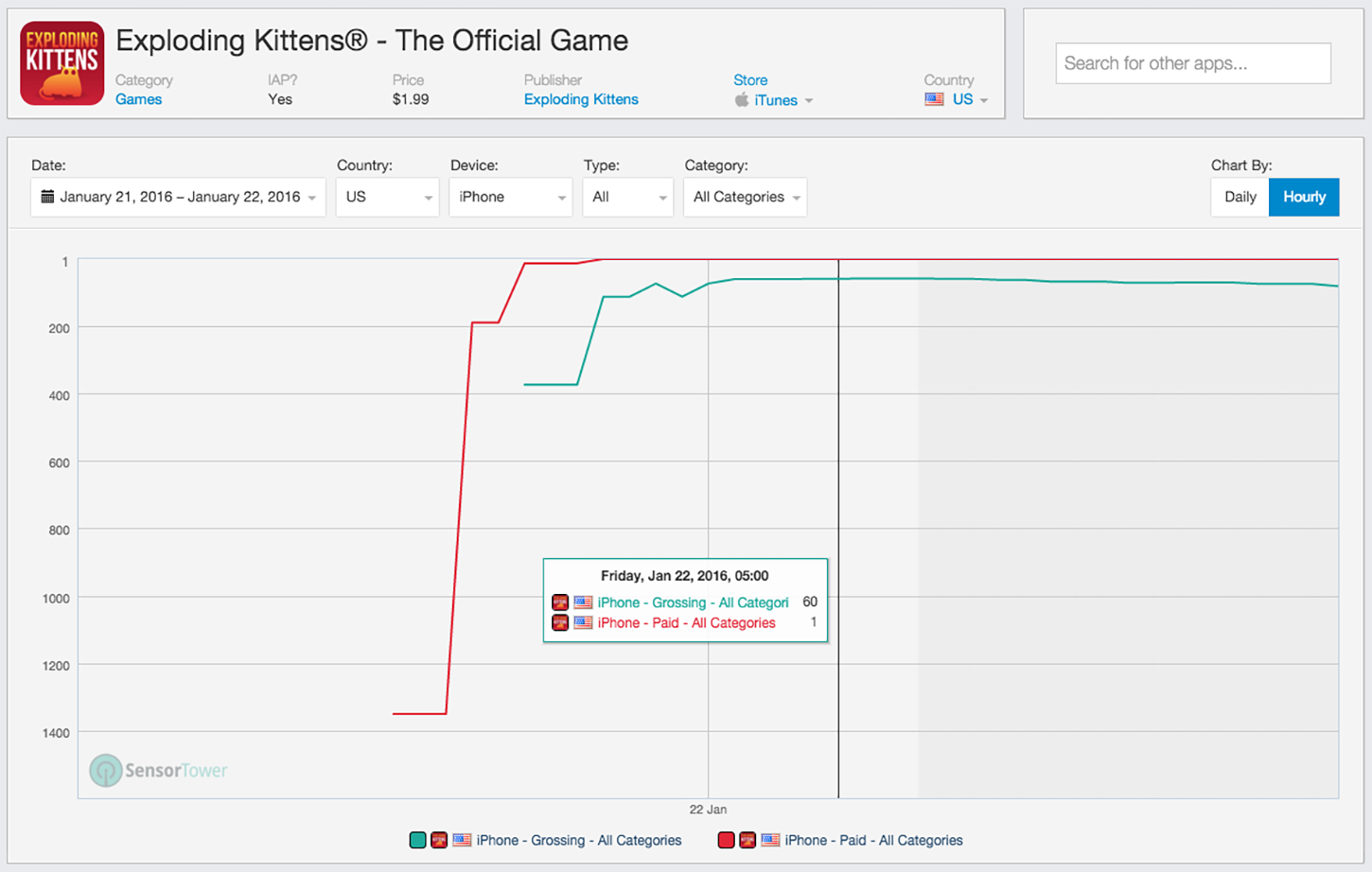Click the Store label above iTunes

(x=750, y=80)
